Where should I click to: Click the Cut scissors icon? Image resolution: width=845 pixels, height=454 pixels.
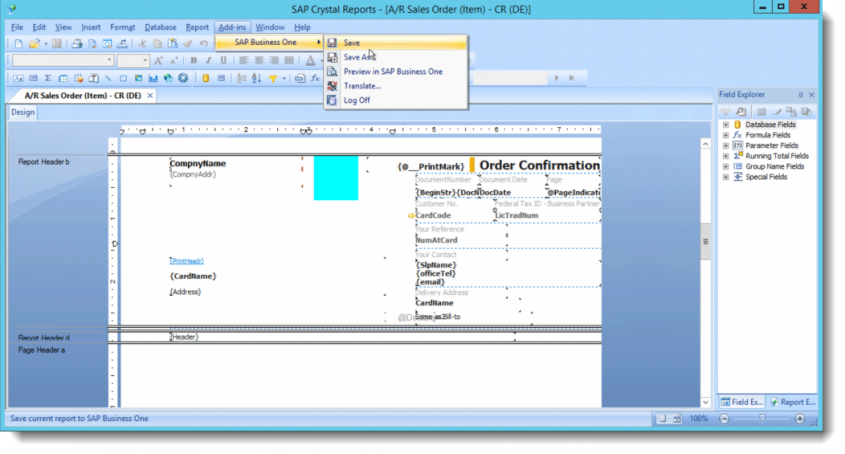[142, 44]
